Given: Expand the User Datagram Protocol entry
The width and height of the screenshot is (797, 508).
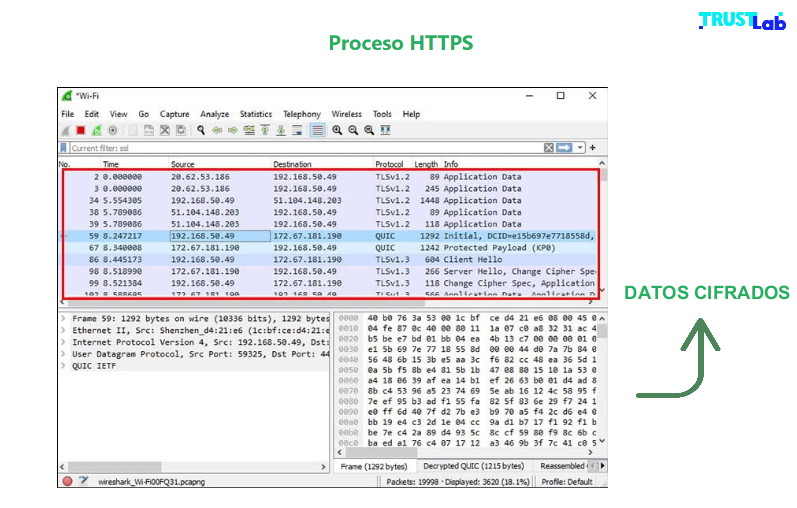Looking at the screenshot, I should point(63,354).
